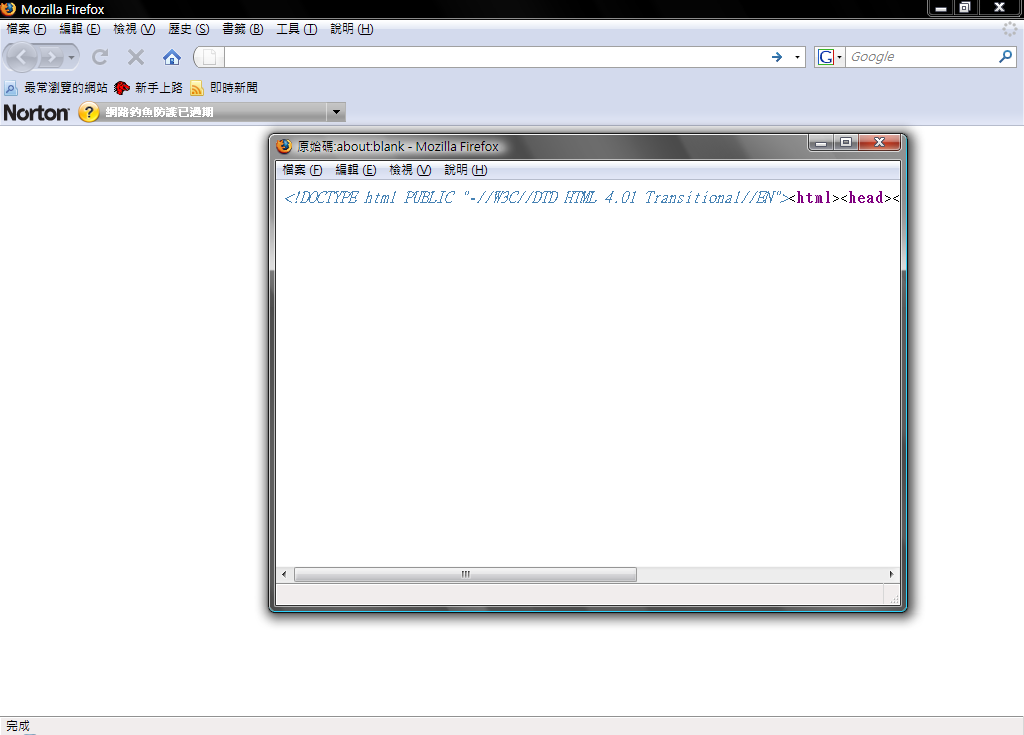The width and height of the screenshot is (1024, 735).
Task: Click the Reload page icon
Action: tap(100, 57)
